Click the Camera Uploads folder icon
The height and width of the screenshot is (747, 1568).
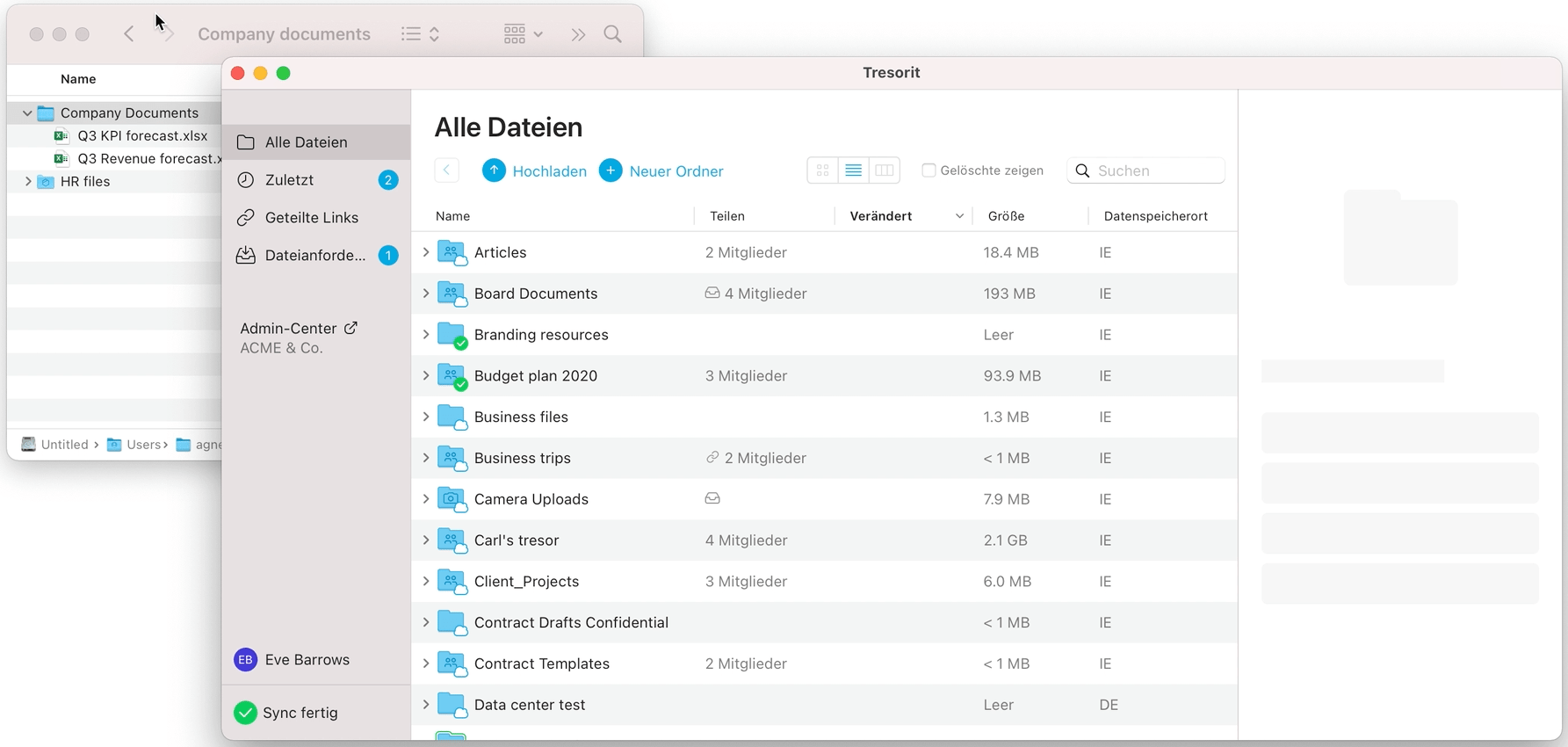tap(452, 500)
